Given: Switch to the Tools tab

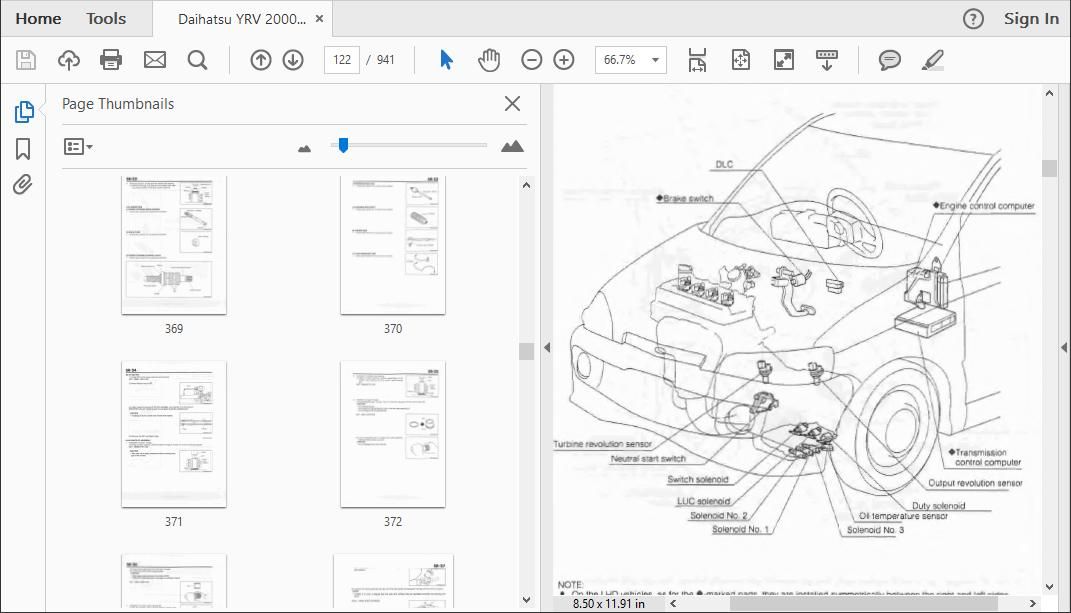Looking at the screenshot, I should point(106,19).
